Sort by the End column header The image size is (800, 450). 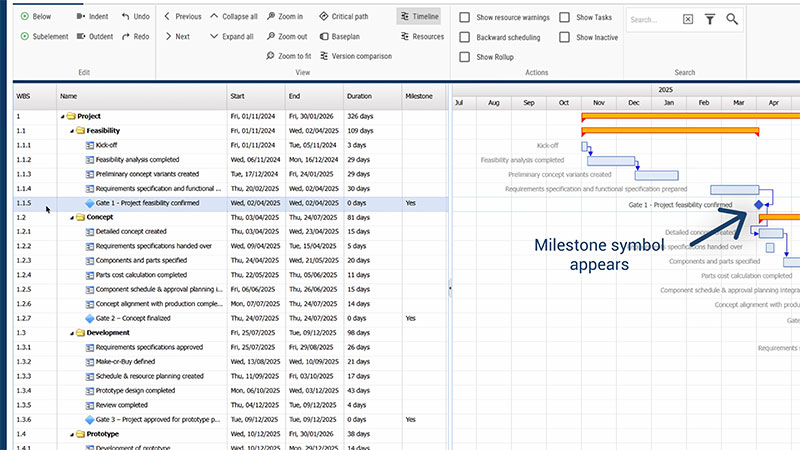tap(314, 96)
